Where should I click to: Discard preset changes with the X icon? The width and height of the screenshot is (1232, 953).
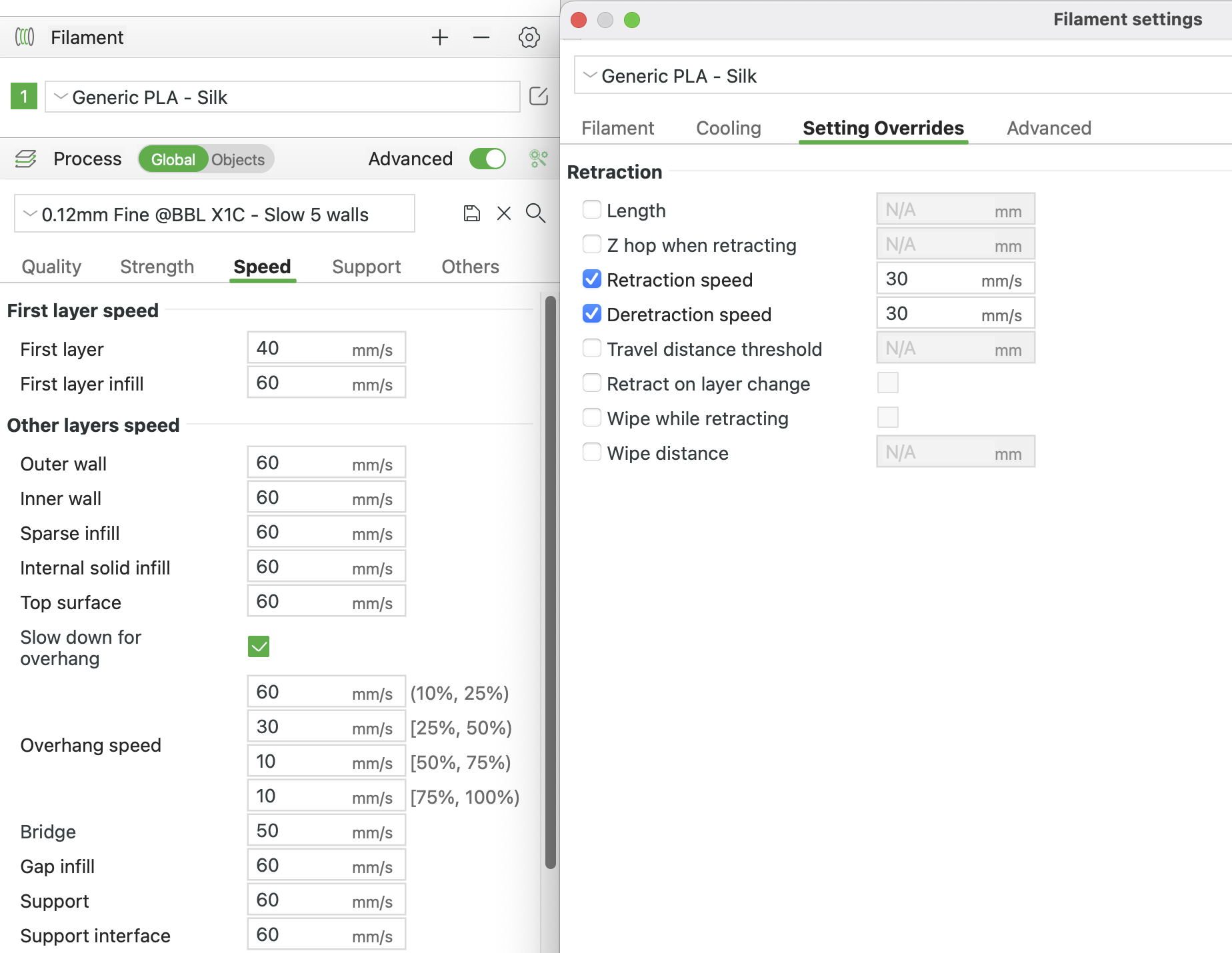[503, 213]
